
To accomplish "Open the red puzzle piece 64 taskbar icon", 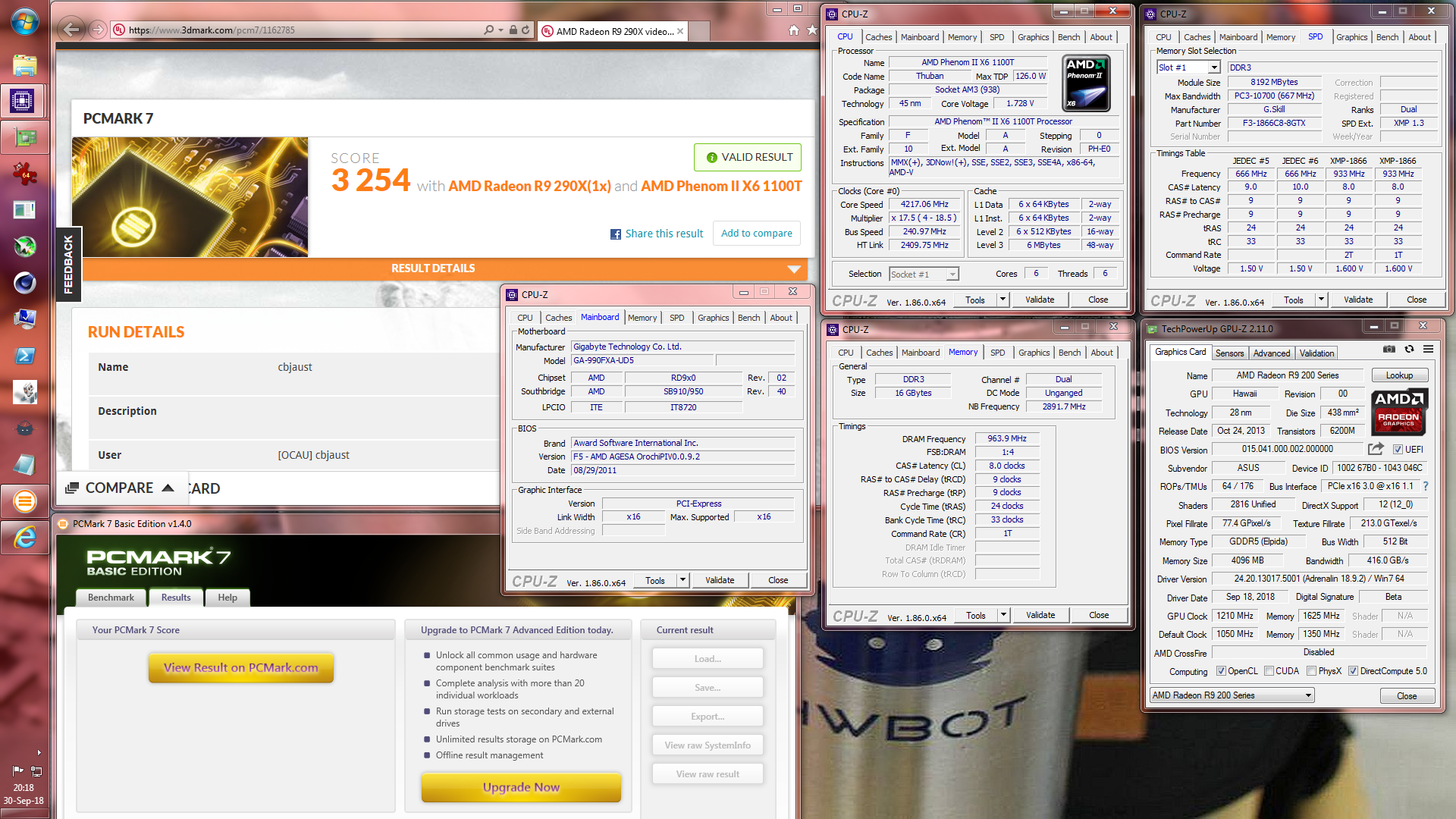I will (24, 174).
